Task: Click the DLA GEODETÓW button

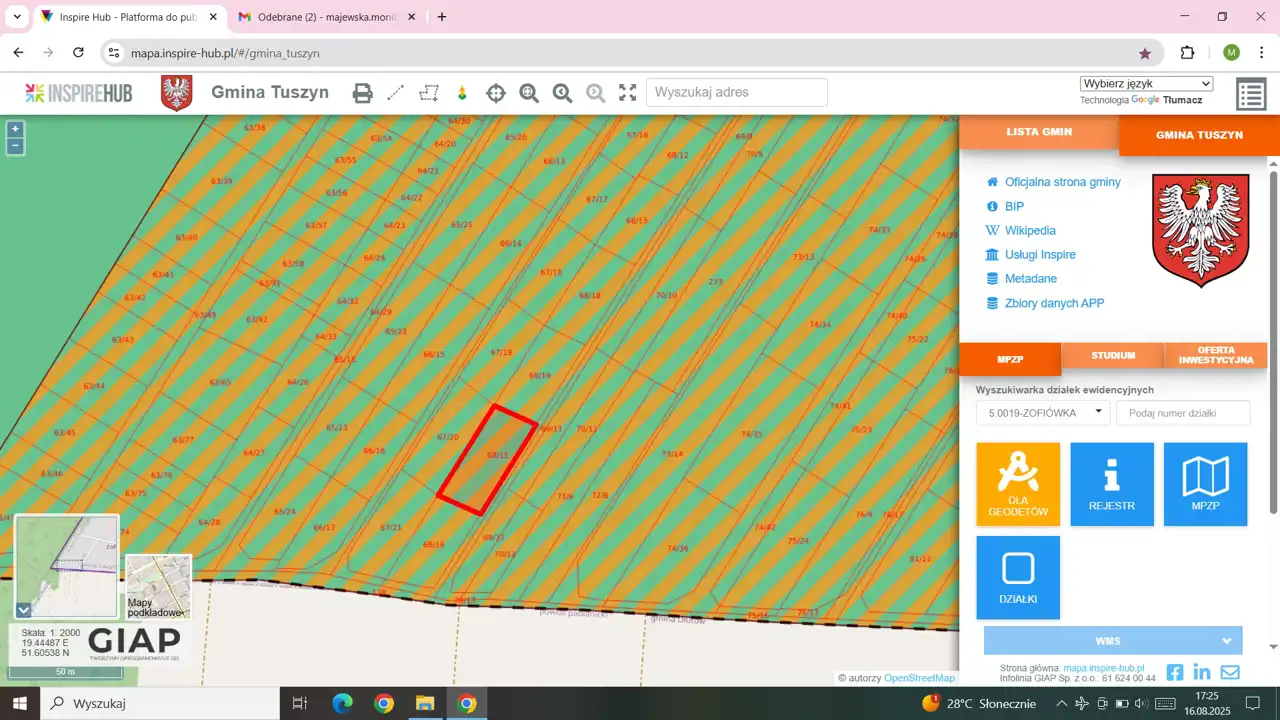Action: [x=1018, y=485]
